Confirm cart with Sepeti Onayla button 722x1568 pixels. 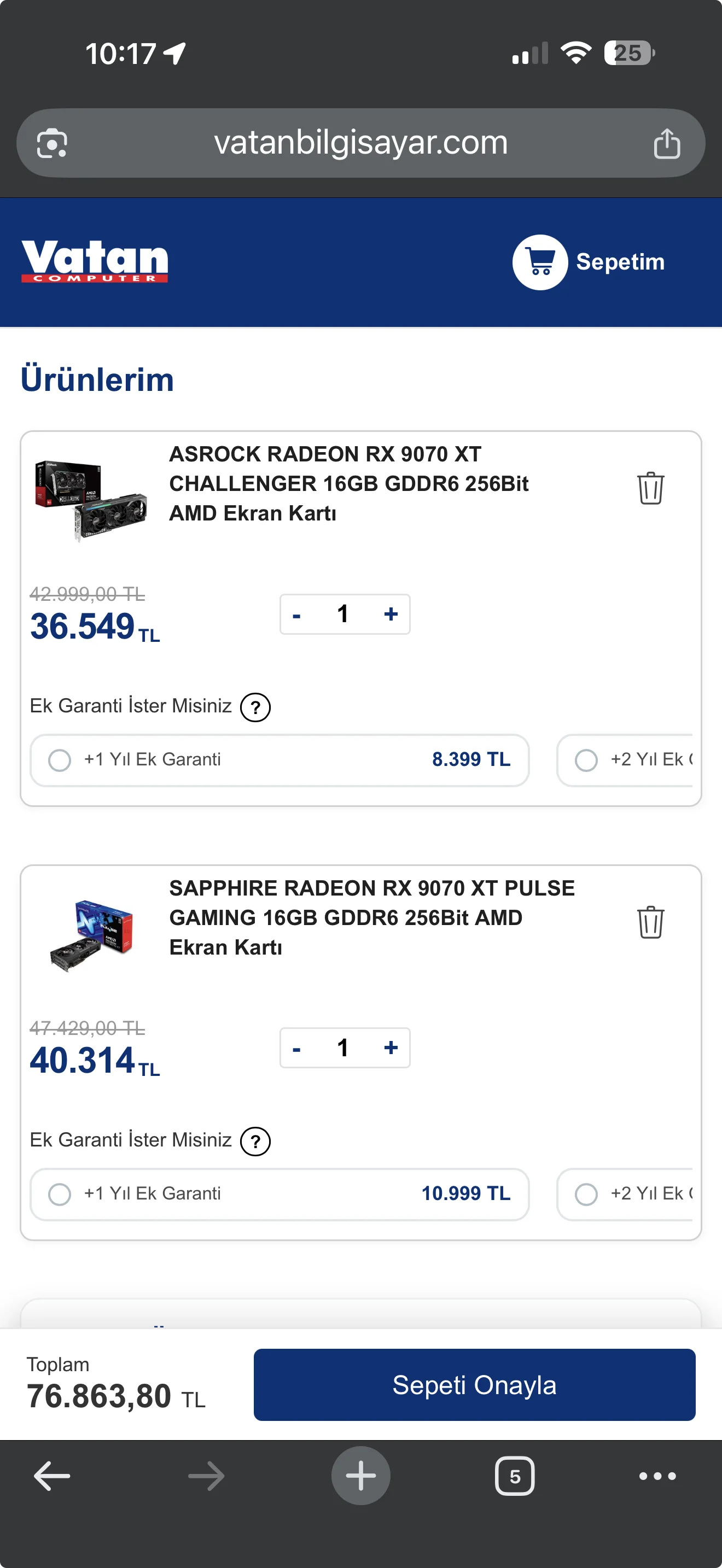[x=474, y=1385]
